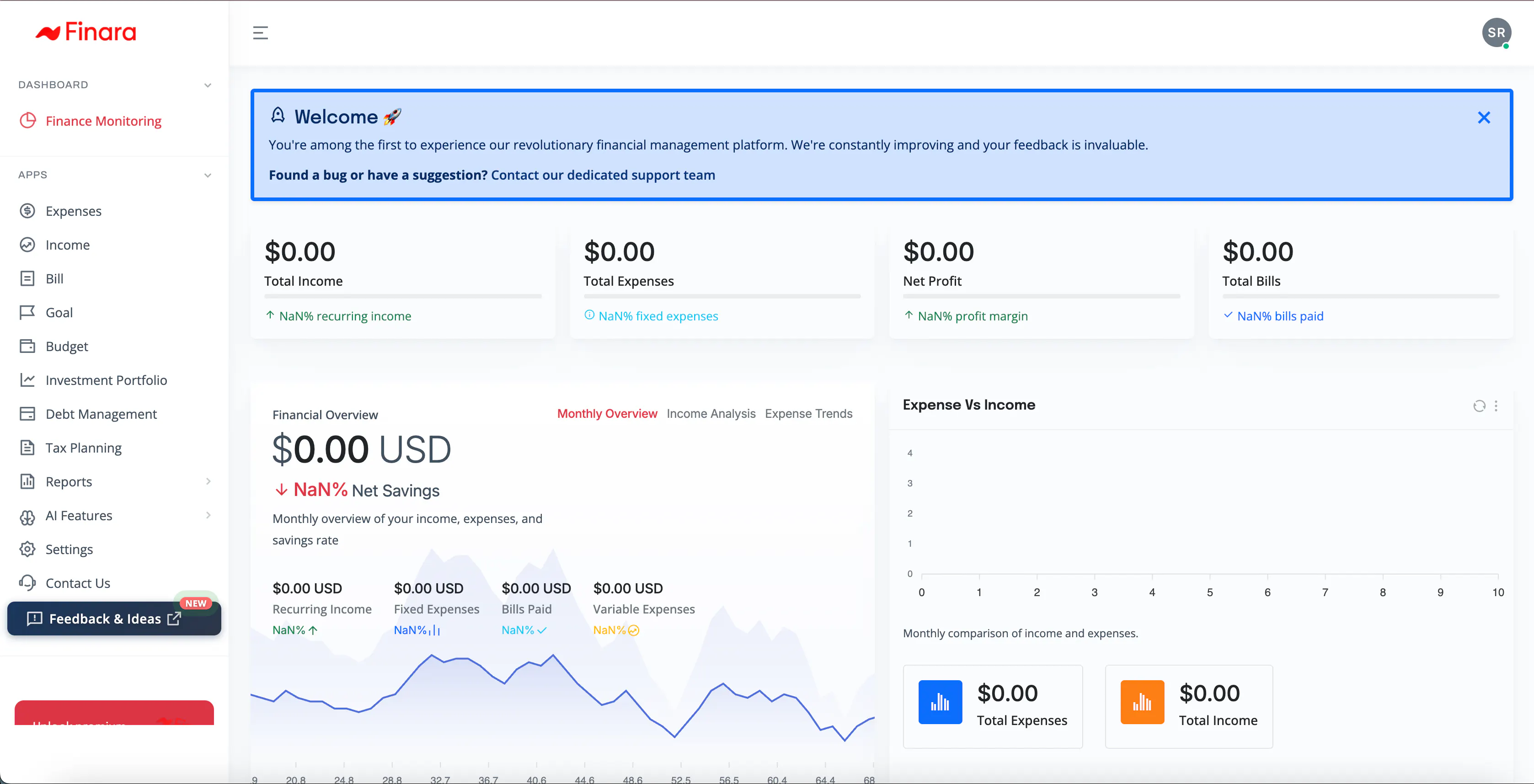Screen dimensions: 1534x784
Task: Click the Total Income summary box under chart
Action: [1189, 706]
